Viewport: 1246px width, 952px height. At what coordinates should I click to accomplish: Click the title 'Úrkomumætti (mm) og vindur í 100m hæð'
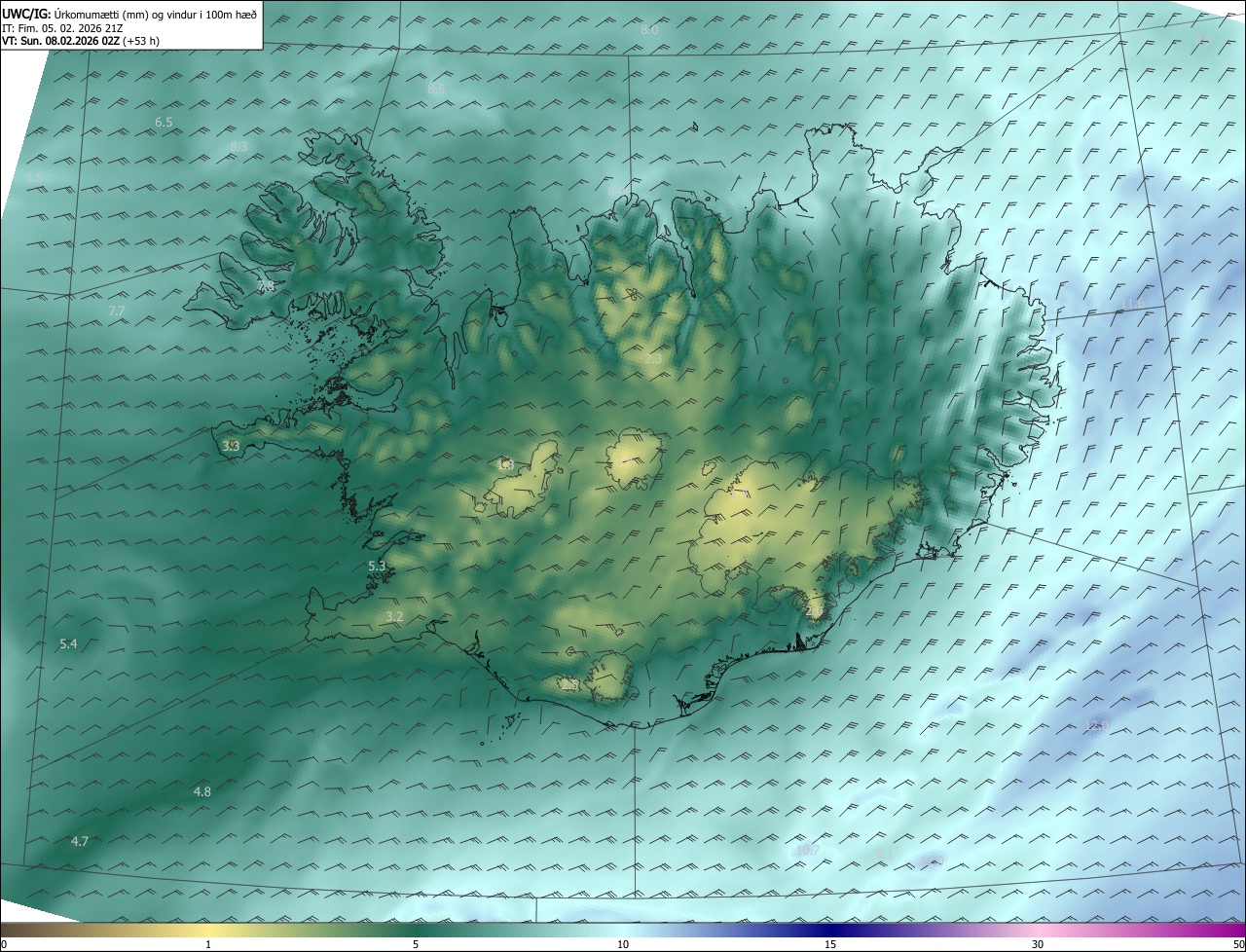click(x=154, y=13)
